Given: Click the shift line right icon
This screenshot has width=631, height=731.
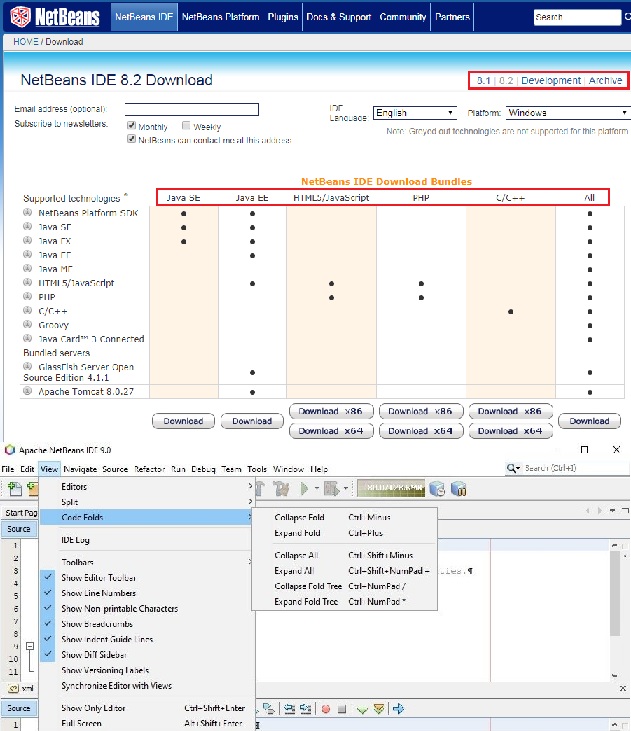Looking at the screenshot, I should click(305, 709).
